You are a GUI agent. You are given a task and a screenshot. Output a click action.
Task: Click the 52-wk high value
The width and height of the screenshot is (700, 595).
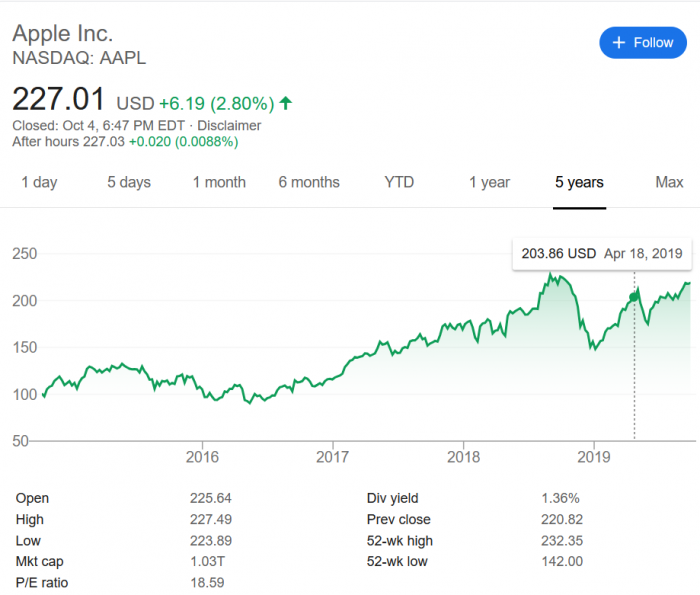560,541
